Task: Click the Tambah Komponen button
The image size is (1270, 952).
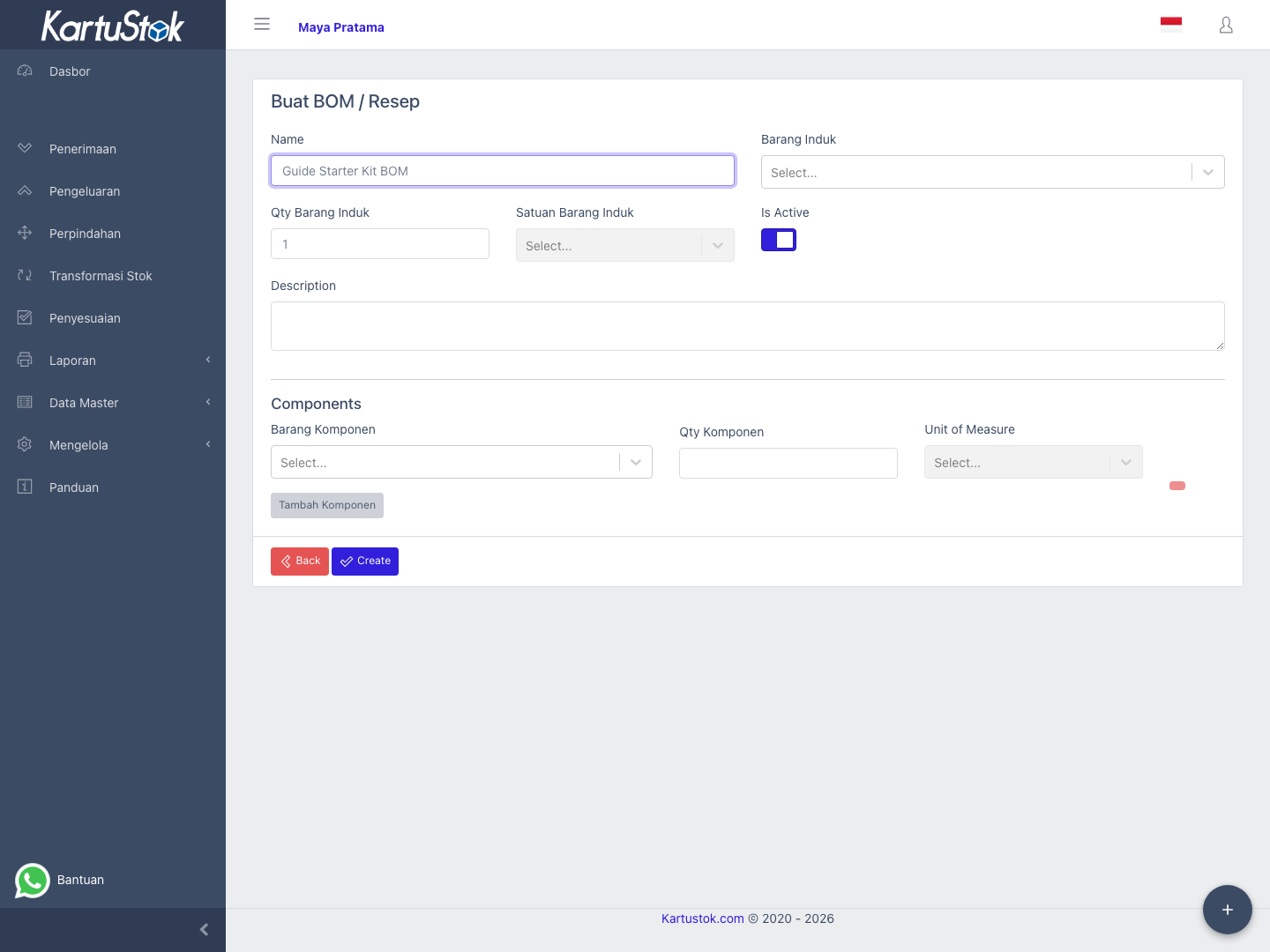Action: [x=327, y=505]
